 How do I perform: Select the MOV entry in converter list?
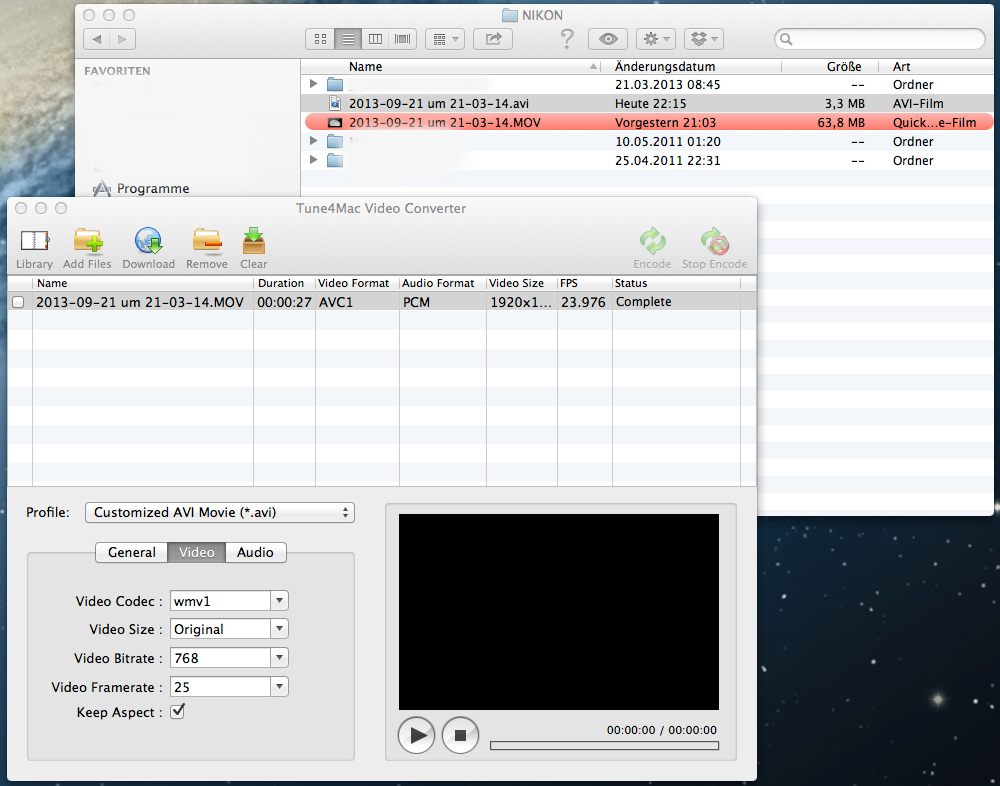tap(382, 302)
